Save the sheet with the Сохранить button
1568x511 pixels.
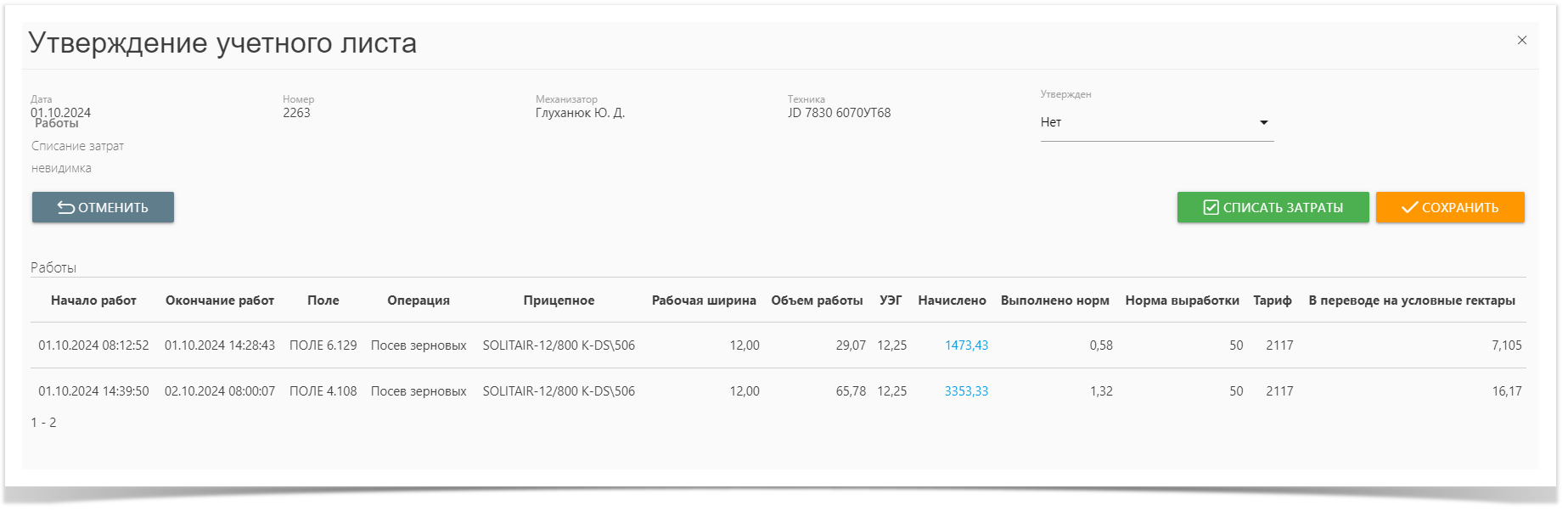(1449, 208)
